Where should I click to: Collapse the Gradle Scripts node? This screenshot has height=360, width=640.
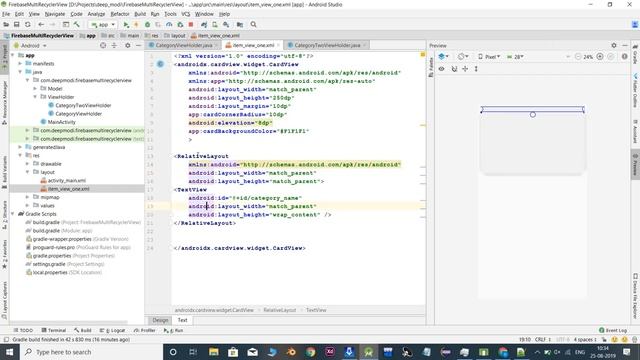(13, 214)
